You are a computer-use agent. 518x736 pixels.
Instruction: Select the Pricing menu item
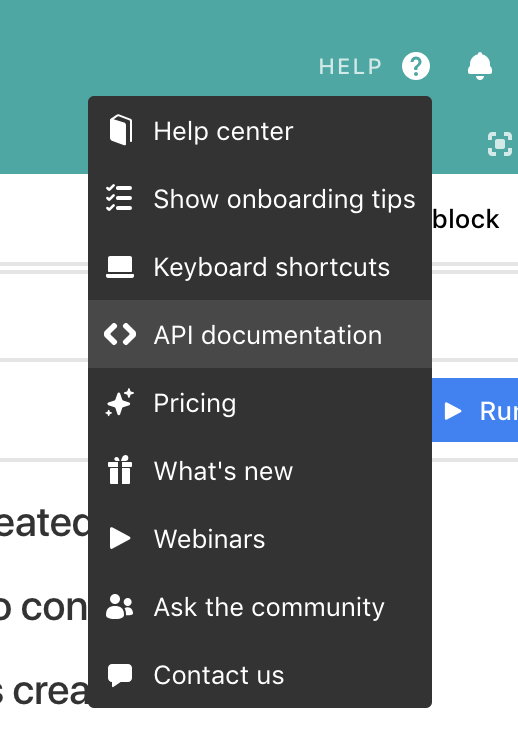point(260,402)
